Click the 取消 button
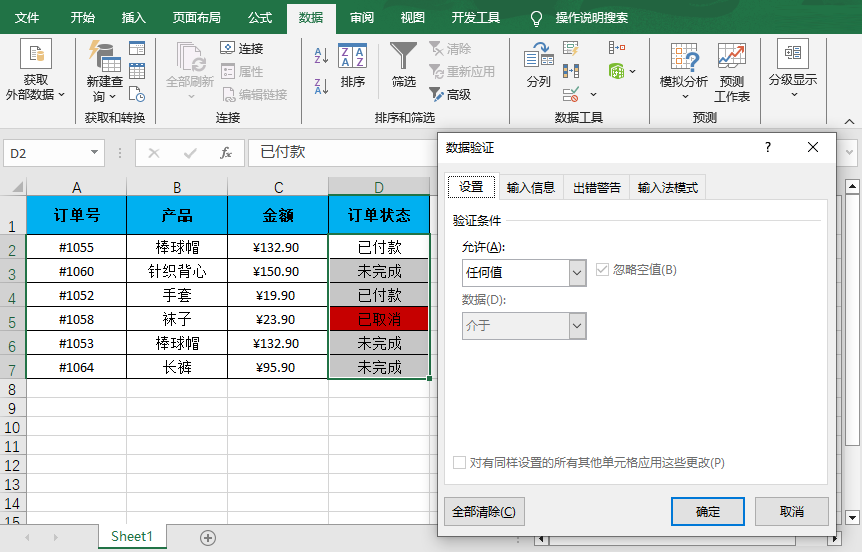The width and height of the screenshot is (862, 552). (x=792, y=512)
